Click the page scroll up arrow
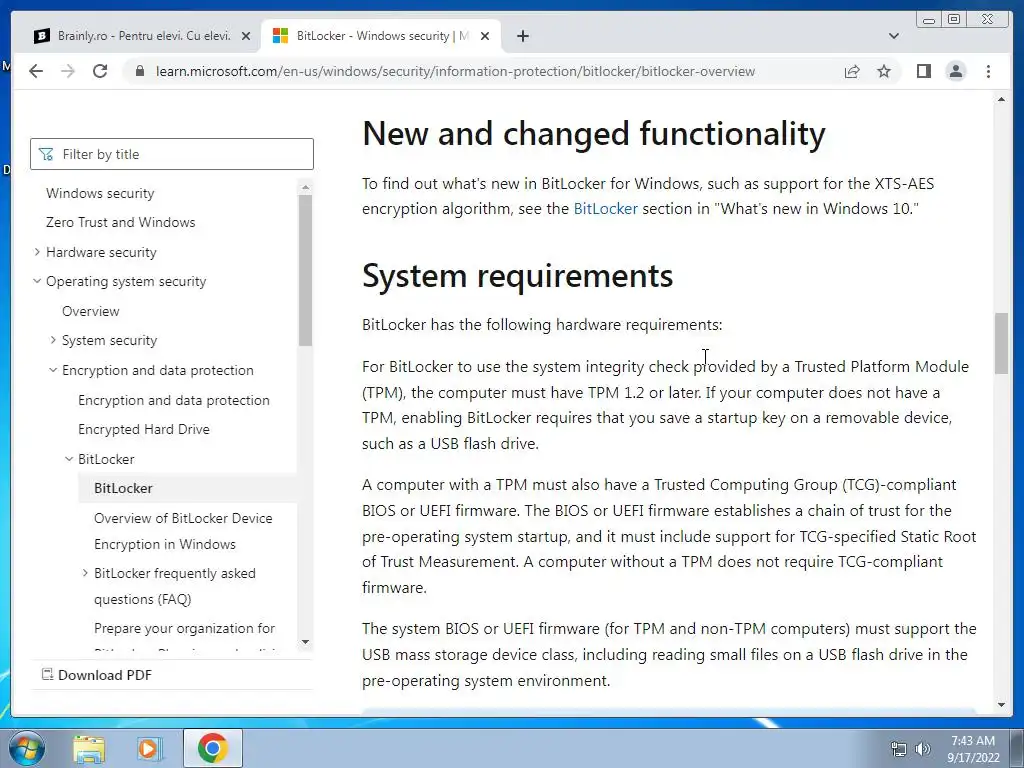 coord(1001,99)
